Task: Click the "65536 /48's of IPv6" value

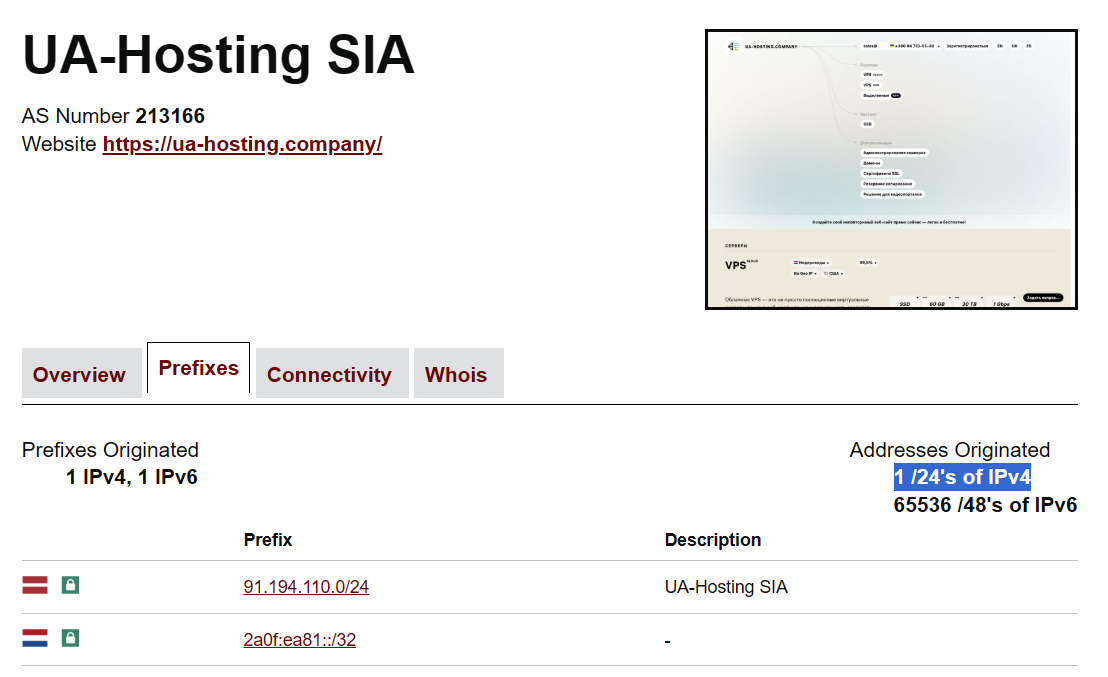Action: [x=985, y=505]
